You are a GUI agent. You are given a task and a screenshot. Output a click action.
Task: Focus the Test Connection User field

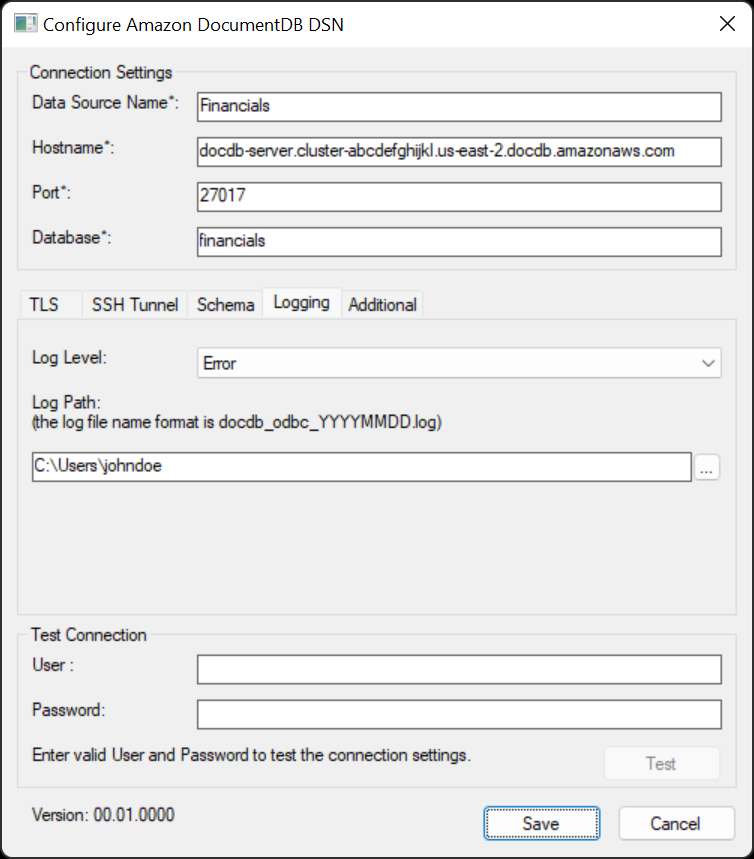(459, 669)
